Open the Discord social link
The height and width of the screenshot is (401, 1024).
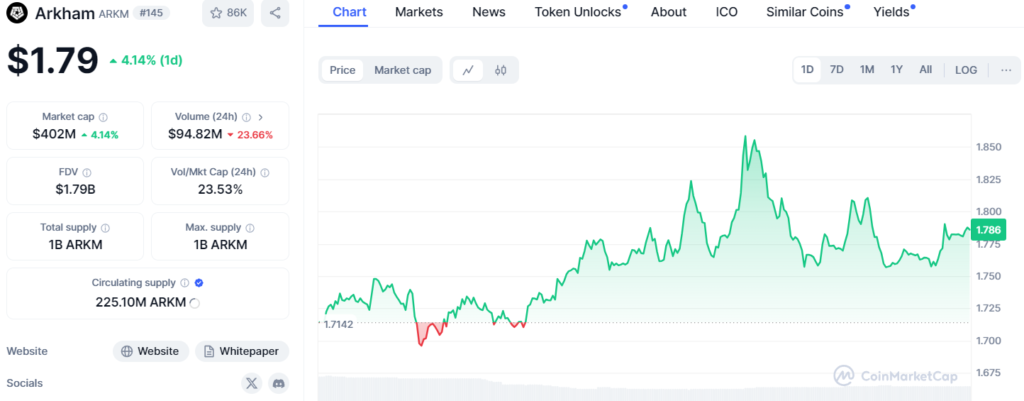[278, 383]
